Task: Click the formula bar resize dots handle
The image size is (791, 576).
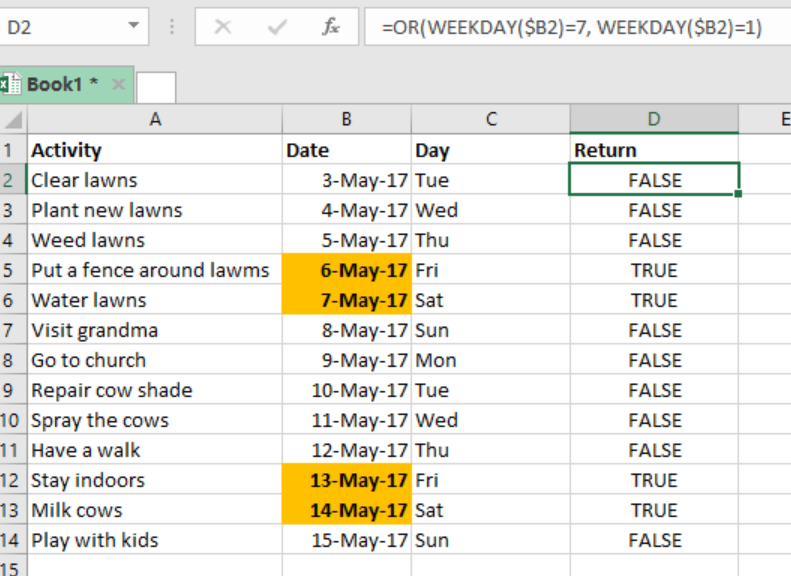Action: [x=172, y=27]
